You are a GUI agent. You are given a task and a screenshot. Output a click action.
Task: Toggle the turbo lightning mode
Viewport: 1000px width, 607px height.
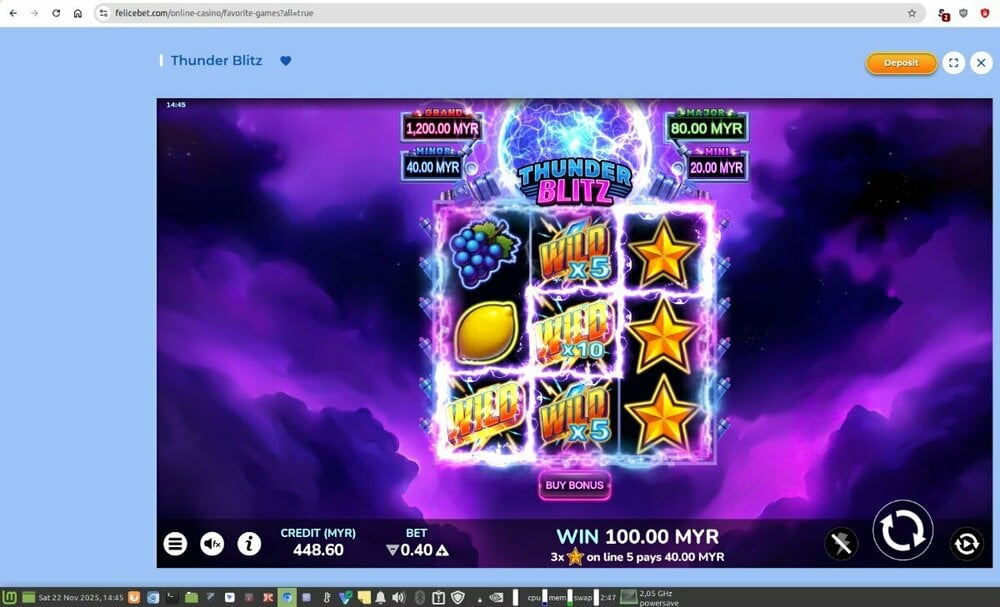pyautogui.click(x=841, y=544)
